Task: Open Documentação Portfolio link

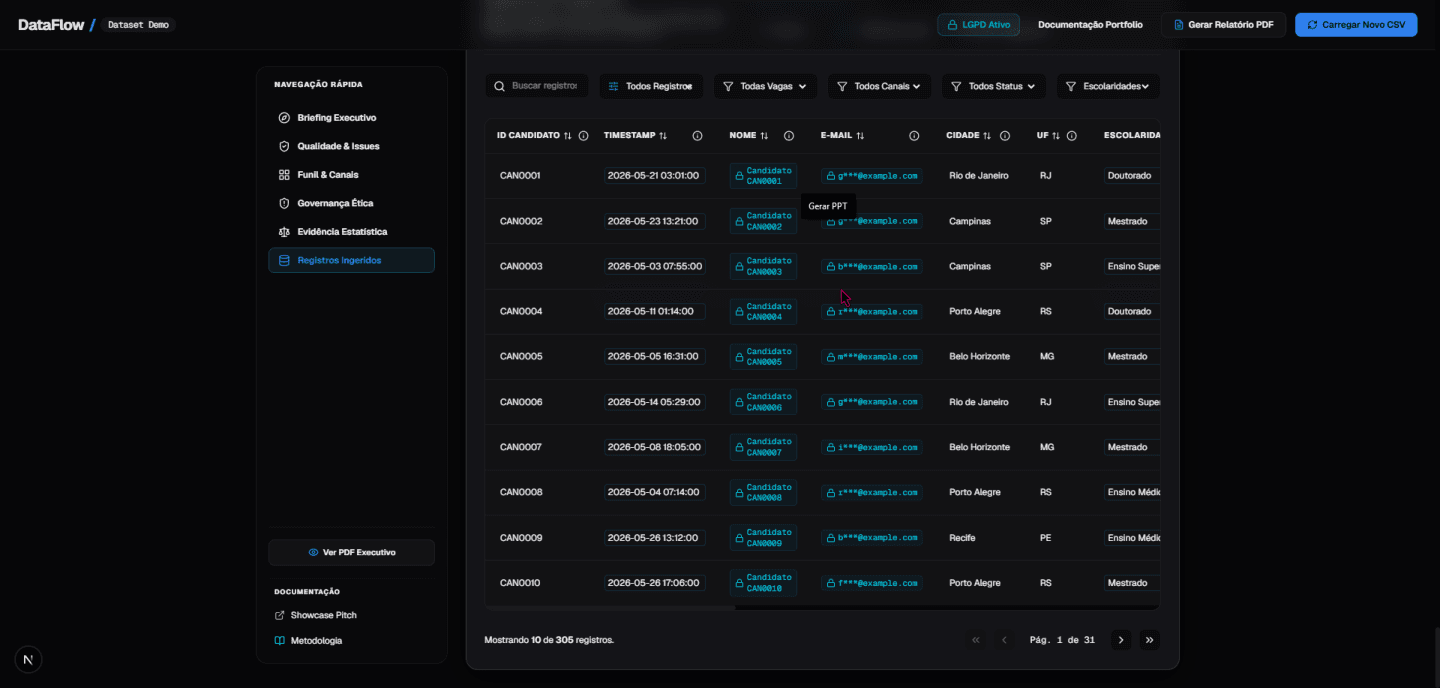Action: (1090, 25)
